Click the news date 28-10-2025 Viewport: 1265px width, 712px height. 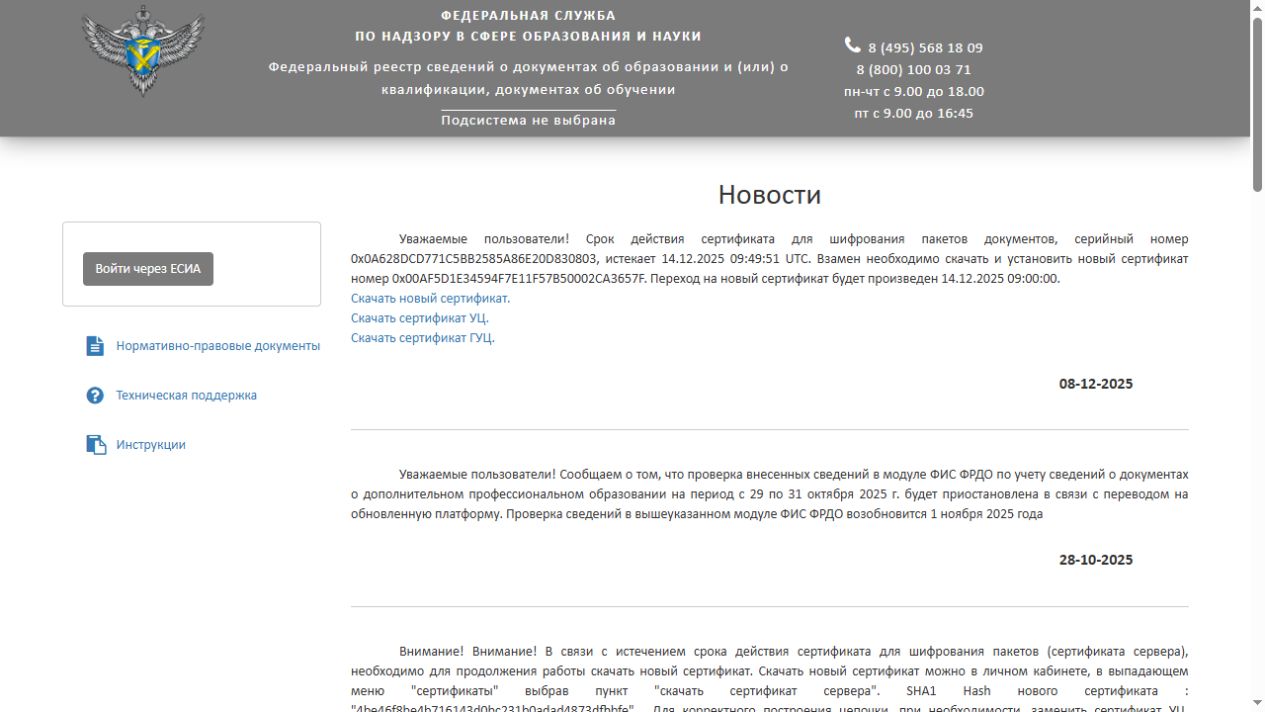click(x=1096, y=560)
